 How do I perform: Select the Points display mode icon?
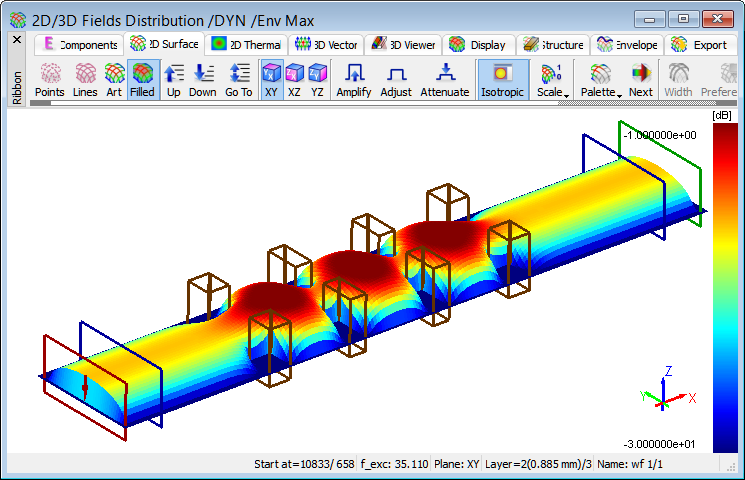49,80
